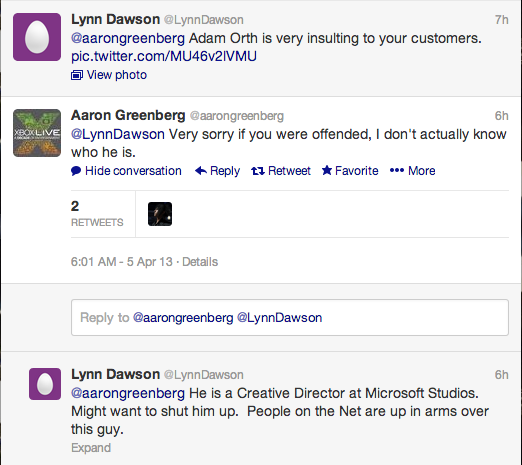Open the 2 Retweets count
522x465 pixels.
pos(97,214)
